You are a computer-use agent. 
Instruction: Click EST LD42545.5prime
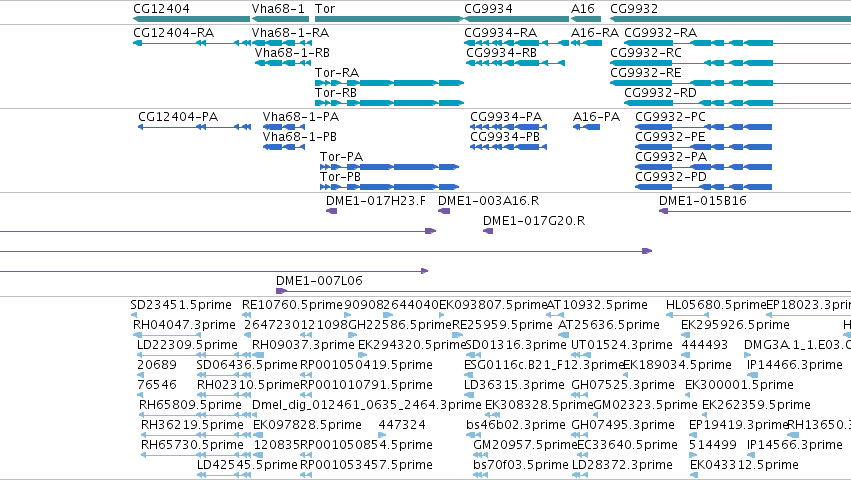(x=247, y=465)
